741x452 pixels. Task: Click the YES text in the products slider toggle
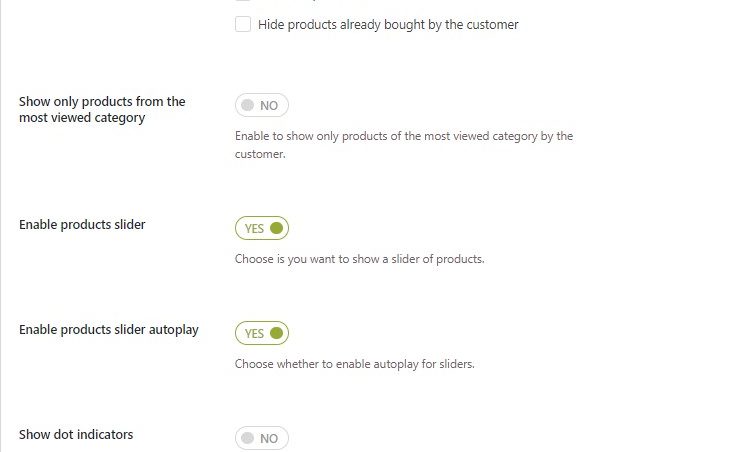click(254, 229)
